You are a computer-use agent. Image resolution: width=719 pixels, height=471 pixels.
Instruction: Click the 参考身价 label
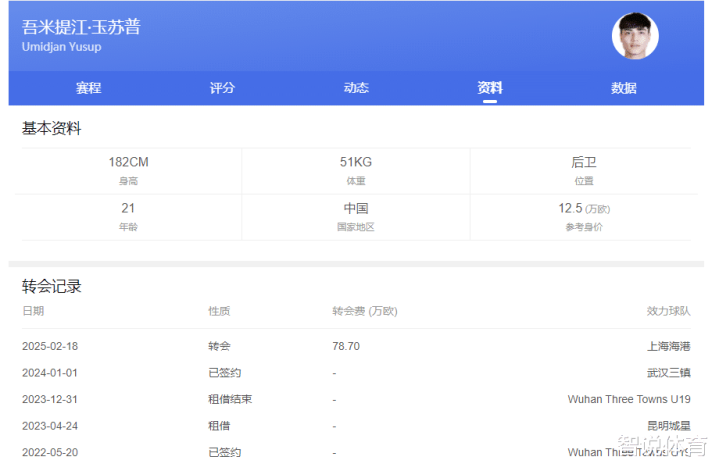[x=584, y=227]
